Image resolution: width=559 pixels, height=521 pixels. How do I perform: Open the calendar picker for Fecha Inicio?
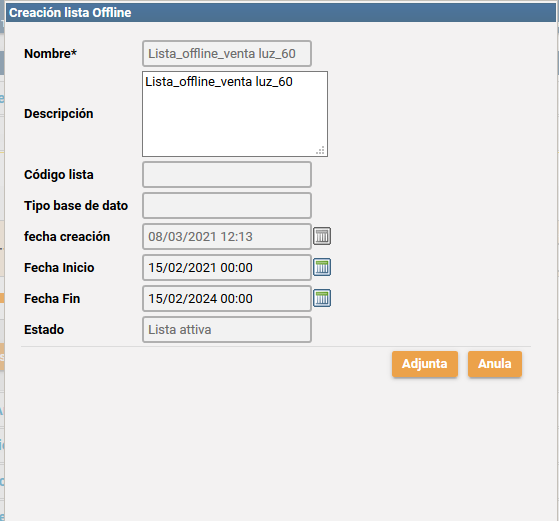pyautogui.click(x=322, y=267)
